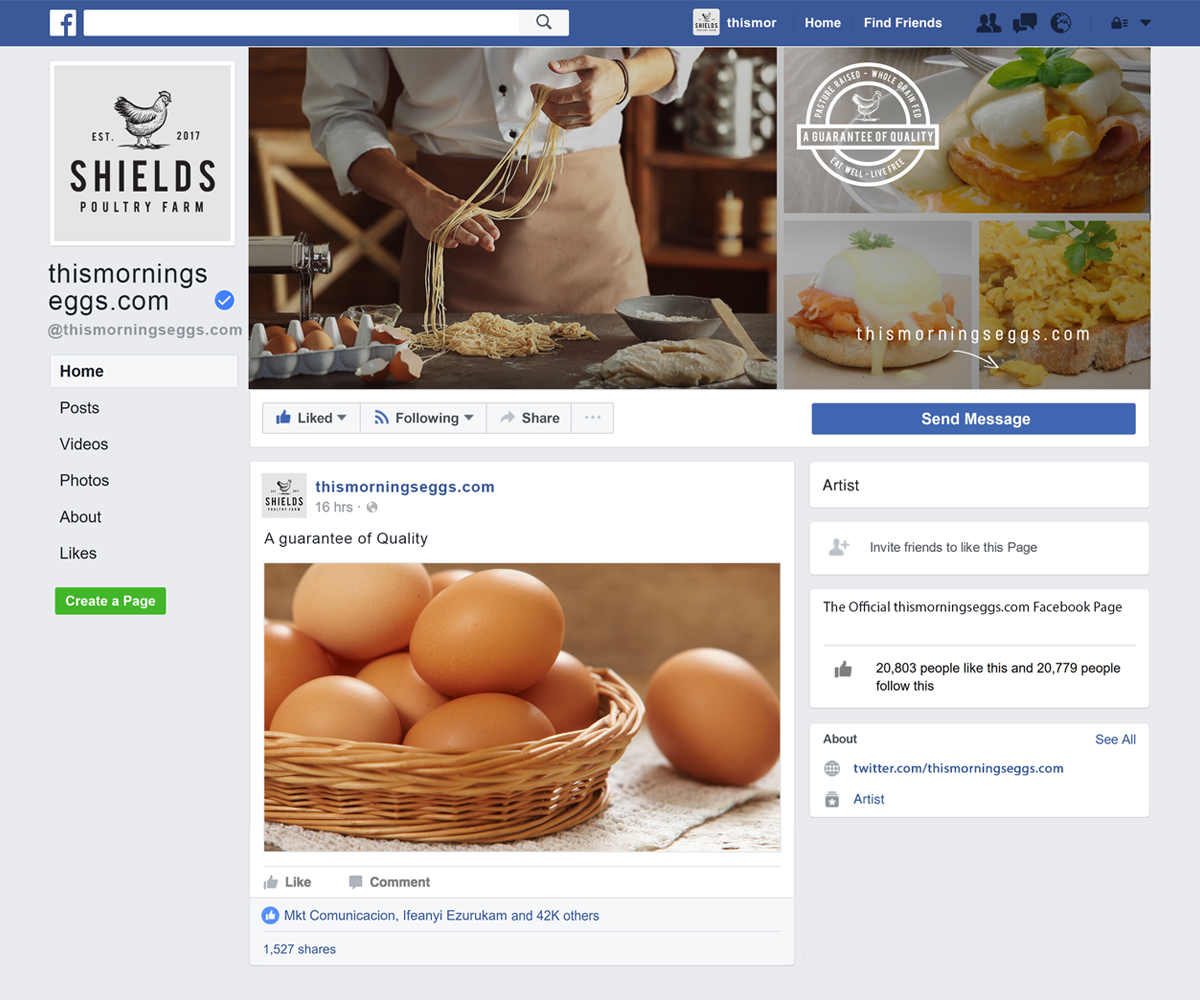Toggle Like on the eggs post

pos(287,882)
